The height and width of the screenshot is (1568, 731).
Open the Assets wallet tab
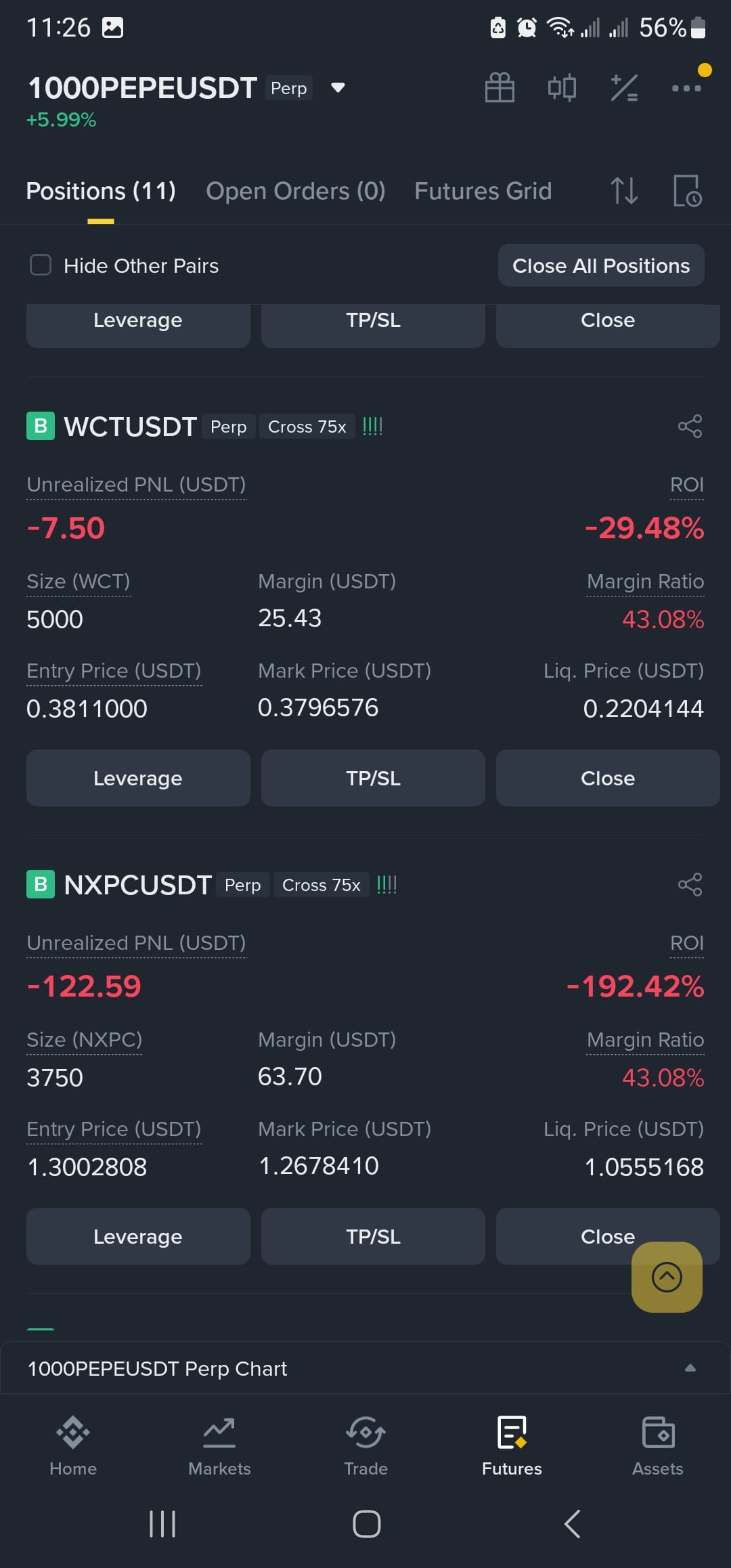(658, 1446)
